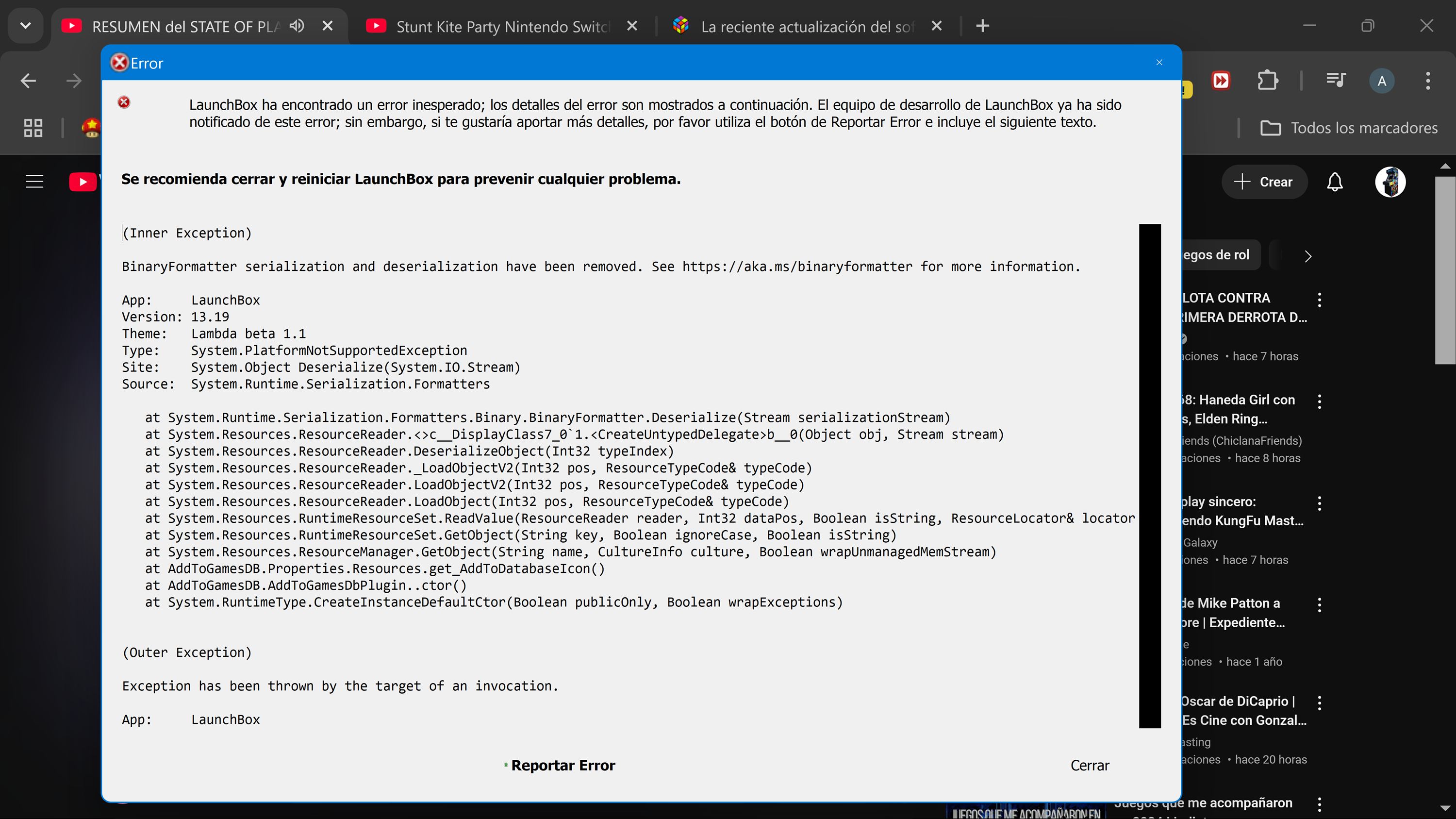1456x819 pixels.
Task: Open options for Mike Patton video
Action: click(1319, 605)
